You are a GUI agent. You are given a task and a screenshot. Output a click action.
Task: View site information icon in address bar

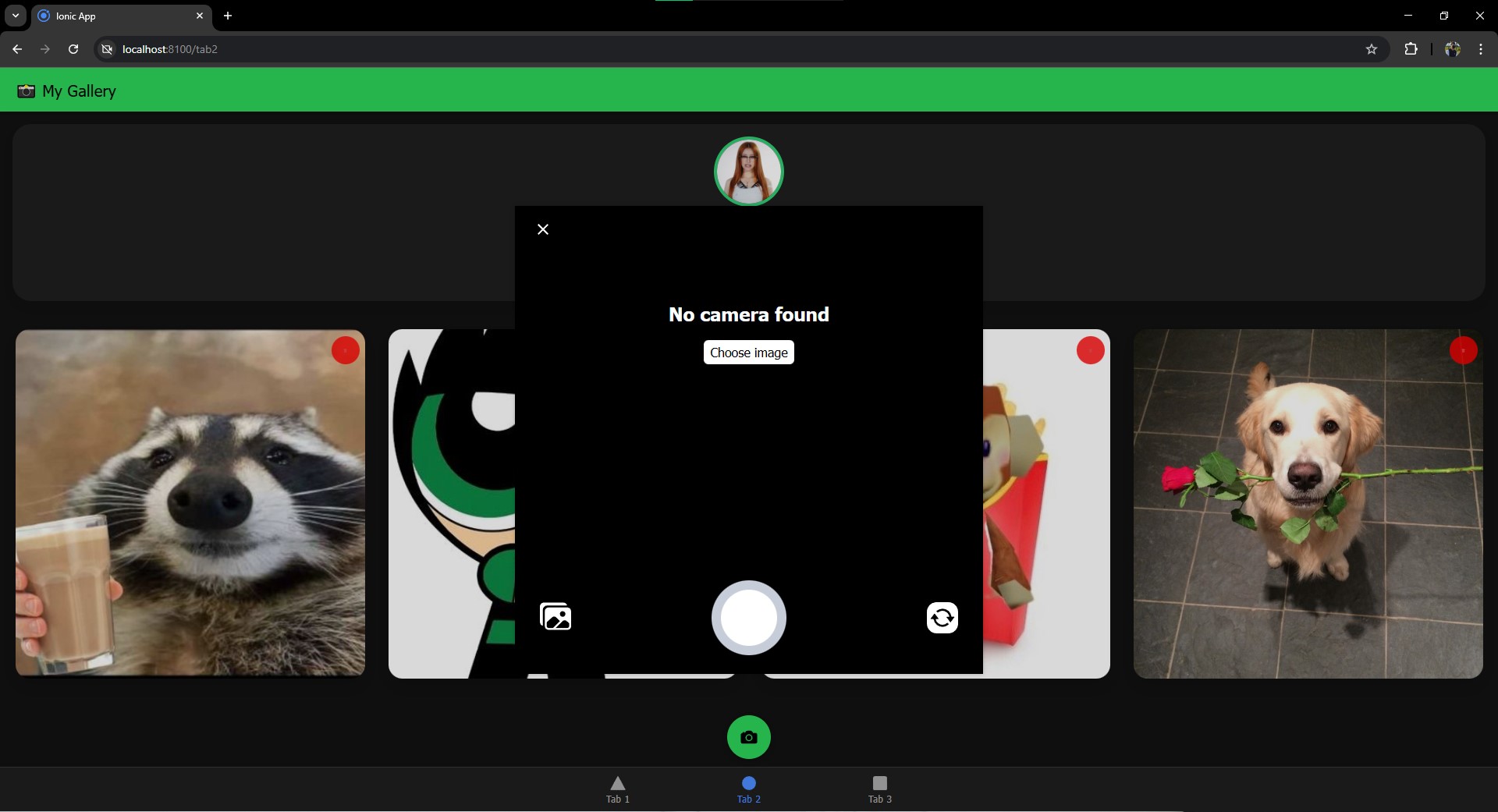click(x=108, y=49)
